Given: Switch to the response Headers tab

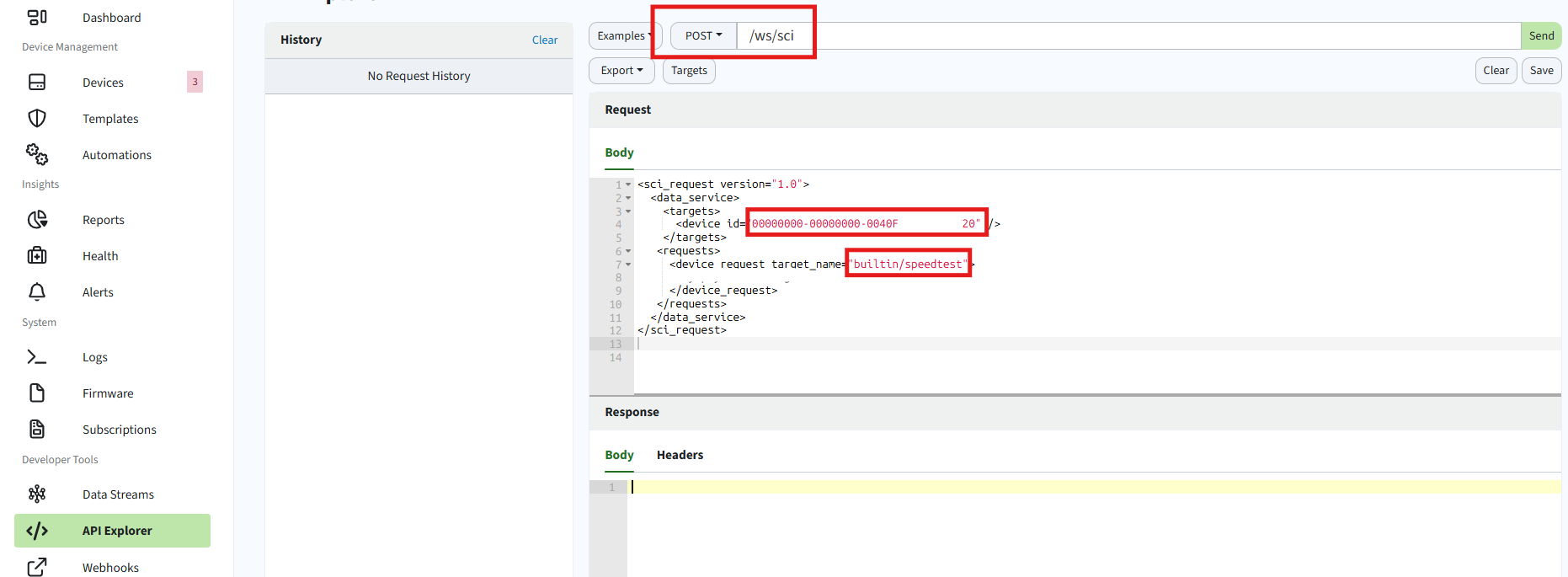Looking at the screenshot, I should click(680, 455).
